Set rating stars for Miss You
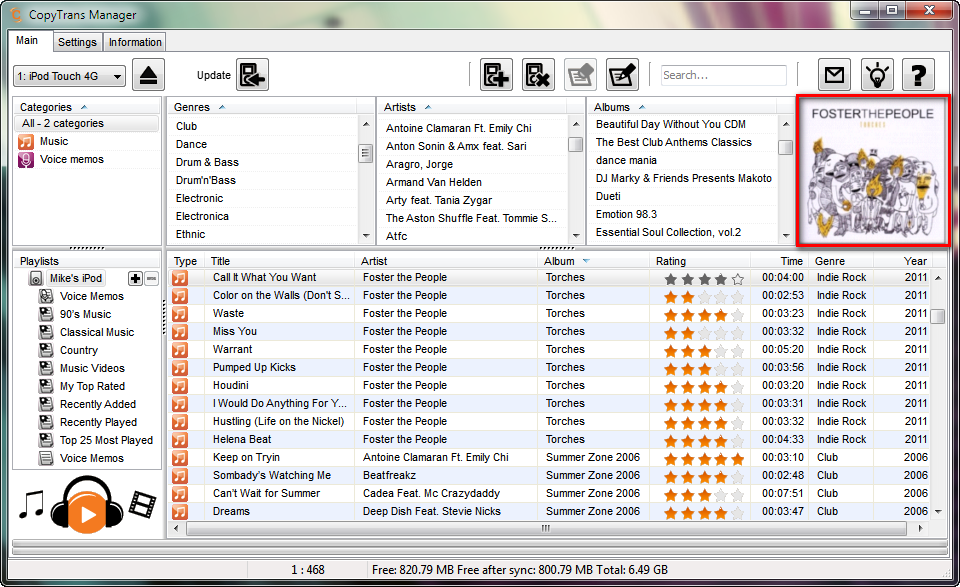960x587 pixels. [x=704, y=333]
